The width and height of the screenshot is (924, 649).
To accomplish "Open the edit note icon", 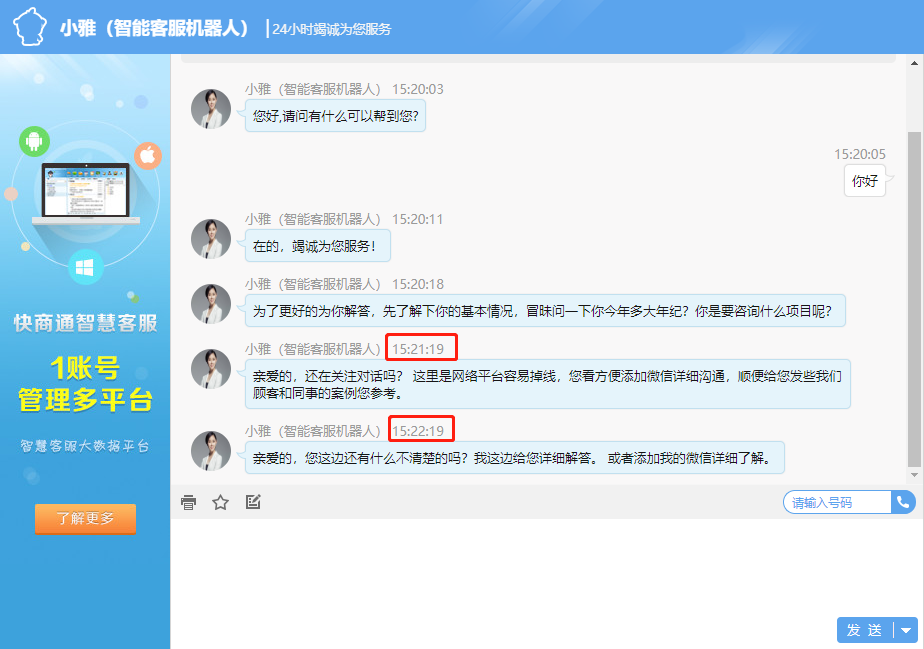I will pyautogui.click(x=253, y=502).
